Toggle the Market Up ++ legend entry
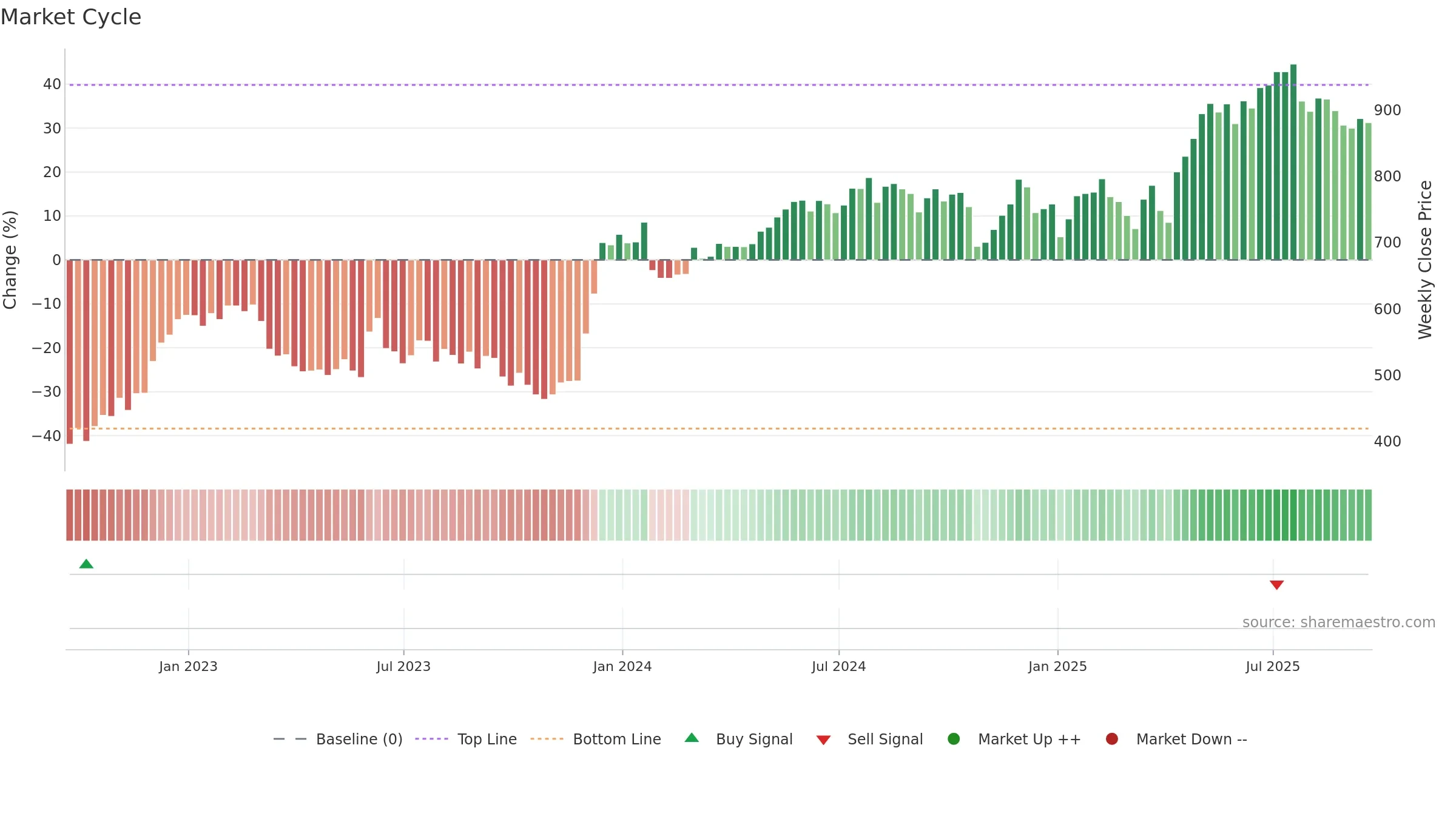1456x819 pixels. [1014, 739]
